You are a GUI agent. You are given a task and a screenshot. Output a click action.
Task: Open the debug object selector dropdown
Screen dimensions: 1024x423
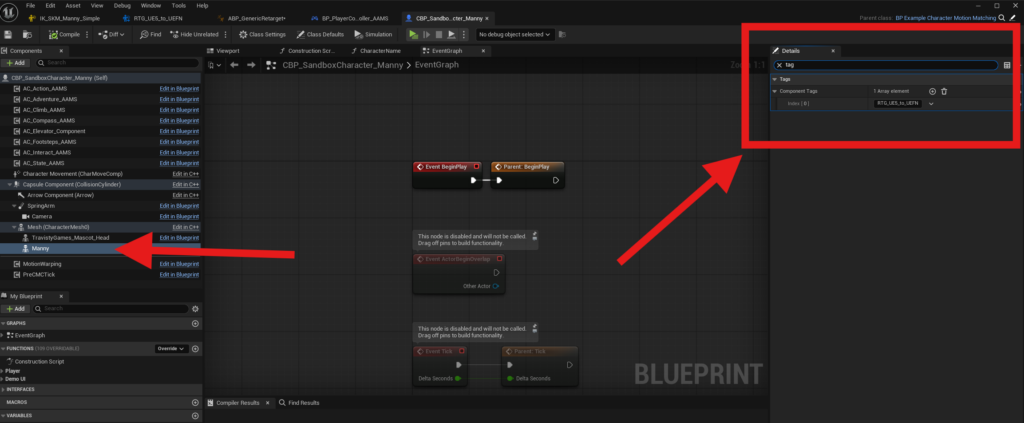pyautogui.click(x=514, y=34)
